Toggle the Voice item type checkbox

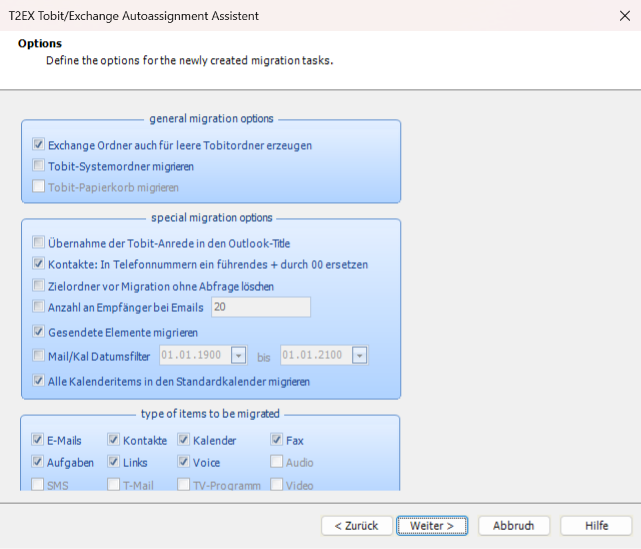[x=184, y=462]
